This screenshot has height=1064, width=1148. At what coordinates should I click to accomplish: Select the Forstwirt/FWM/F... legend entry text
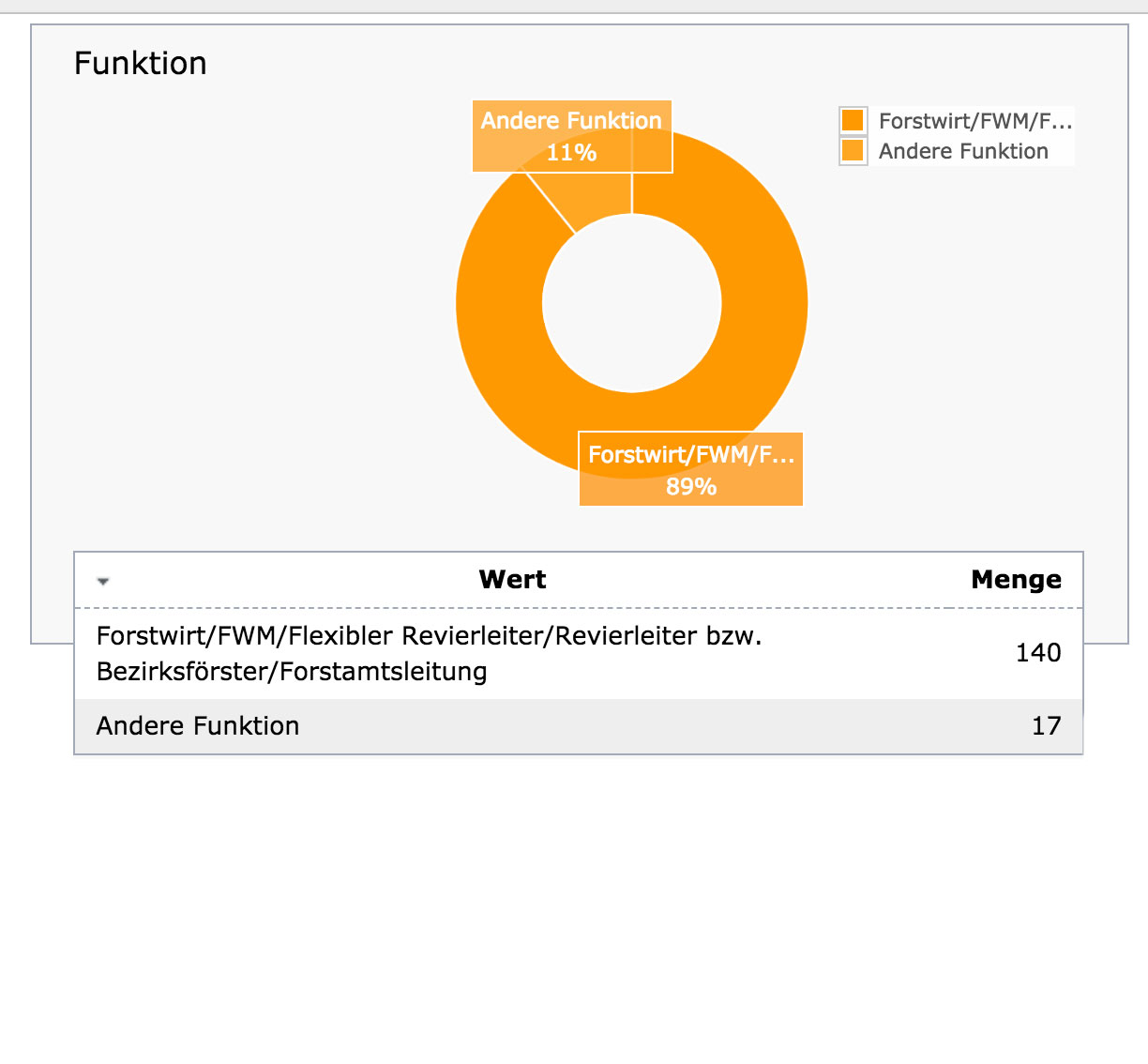(975, 121)
